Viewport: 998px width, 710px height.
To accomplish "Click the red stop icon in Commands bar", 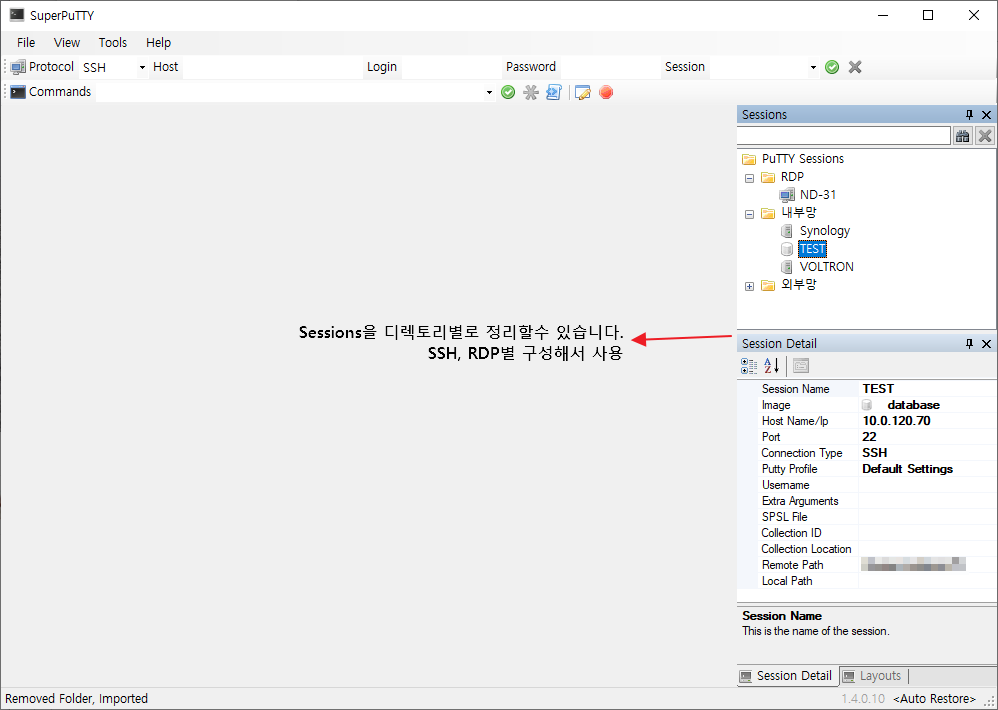I will [x=606, y=93].
